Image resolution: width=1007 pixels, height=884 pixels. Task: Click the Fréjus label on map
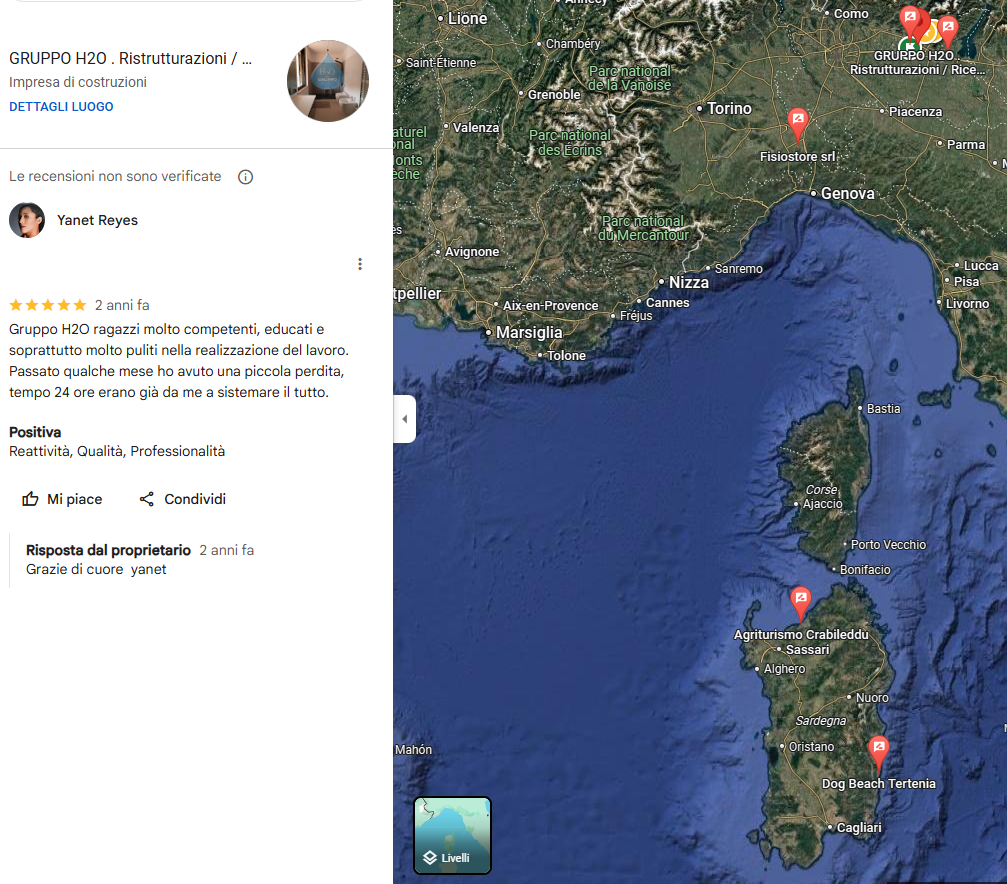tap(636, 316)
